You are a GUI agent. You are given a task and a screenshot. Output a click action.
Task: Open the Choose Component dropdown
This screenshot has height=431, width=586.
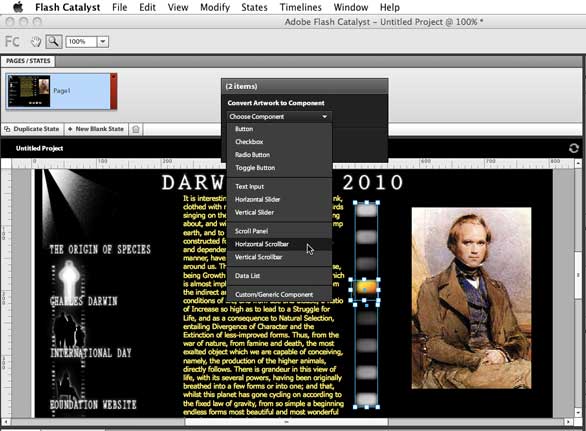[x=279, y=117]
